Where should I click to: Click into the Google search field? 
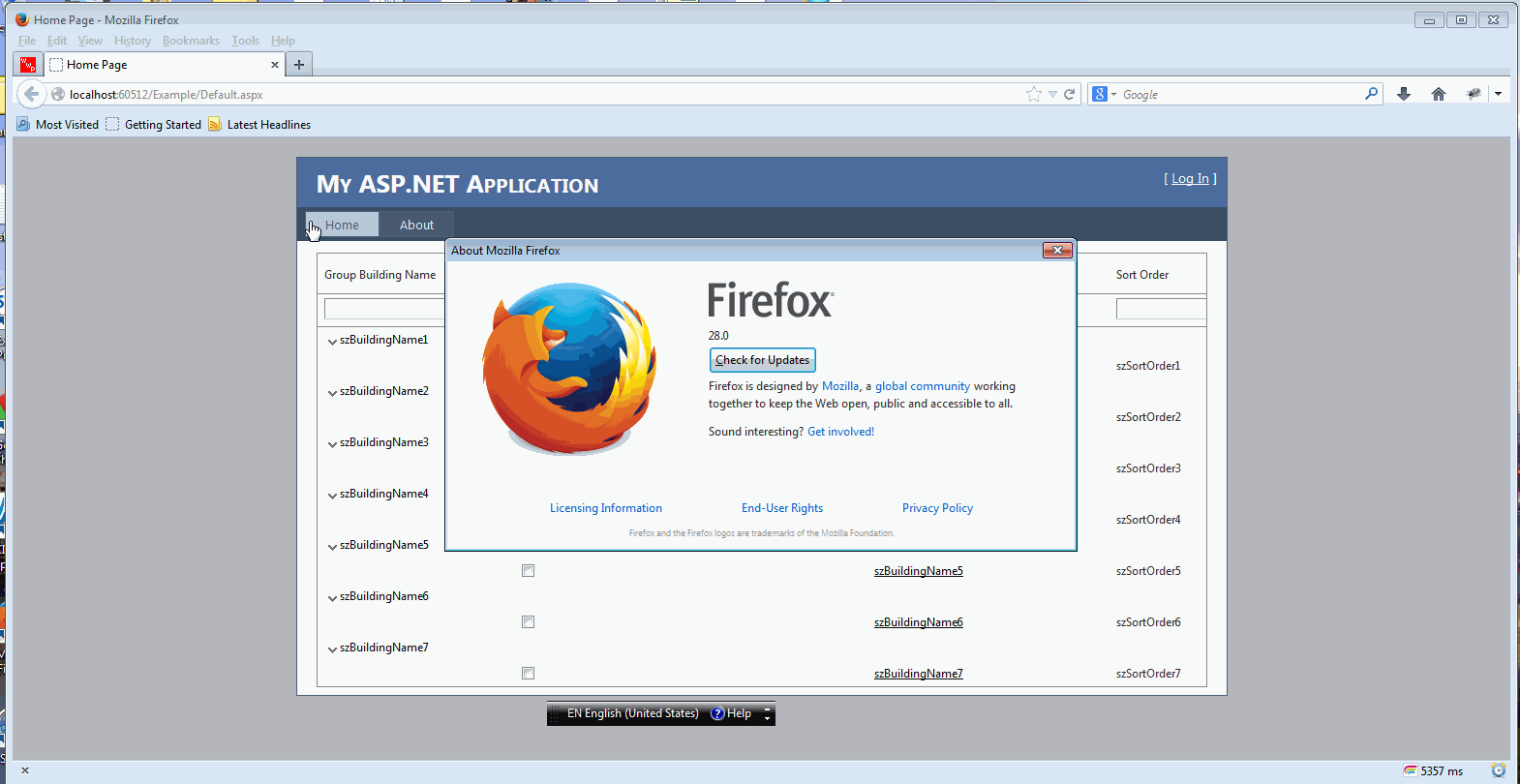1239,94
